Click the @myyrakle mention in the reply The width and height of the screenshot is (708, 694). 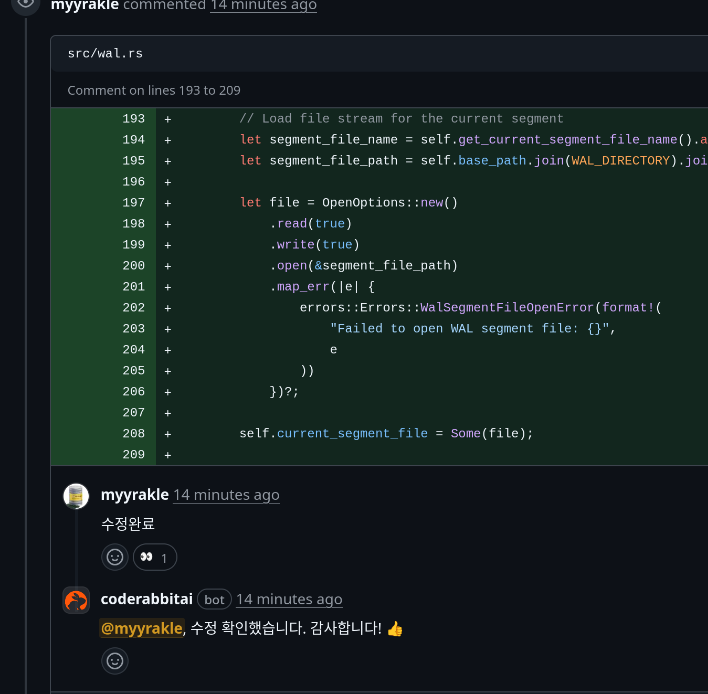click(x=142, y=628)
